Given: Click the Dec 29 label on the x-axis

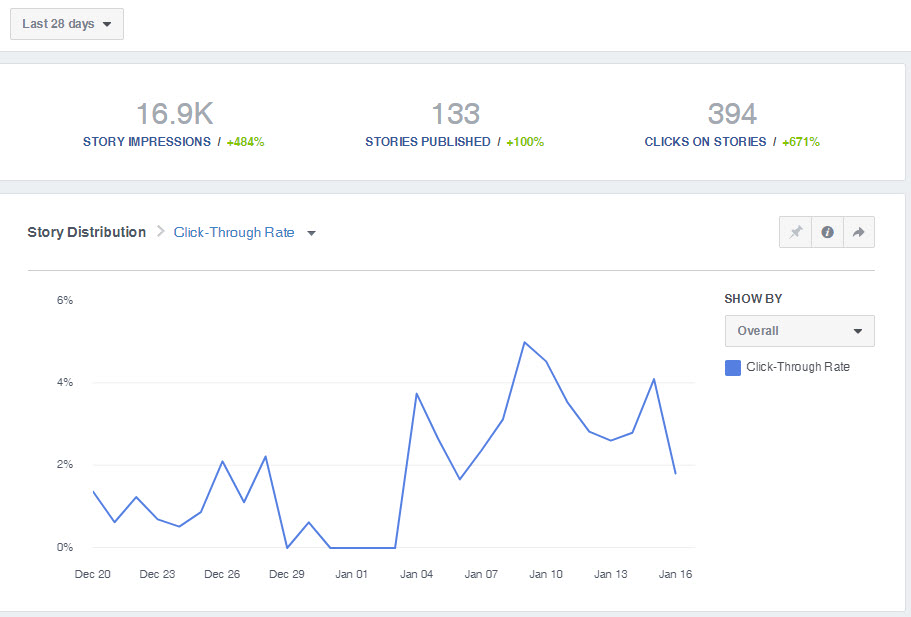Looking at the screenshot, I should click(287, 574).
